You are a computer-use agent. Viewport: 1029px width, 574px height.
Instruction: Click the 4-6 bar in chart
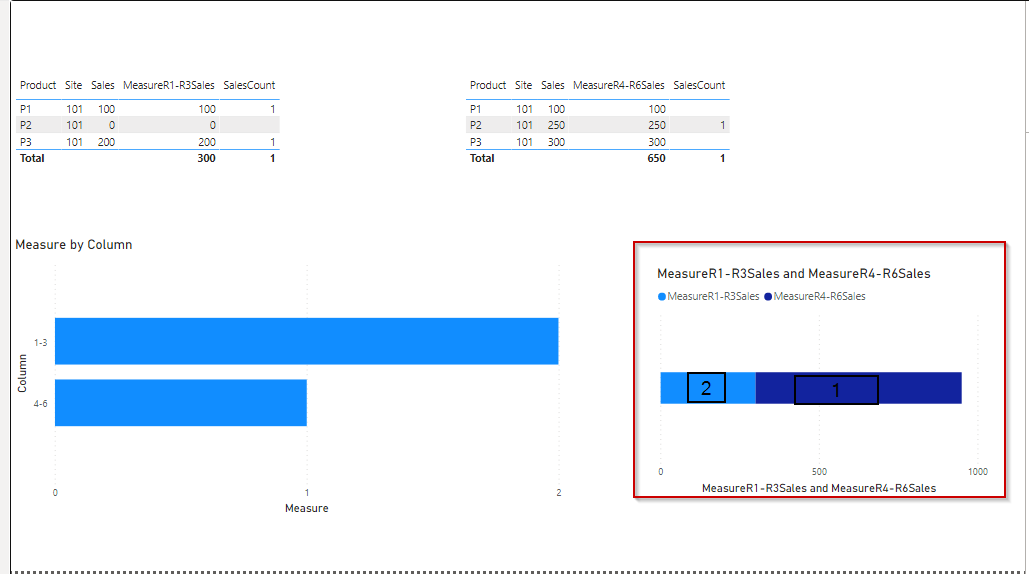coord(180,403)
